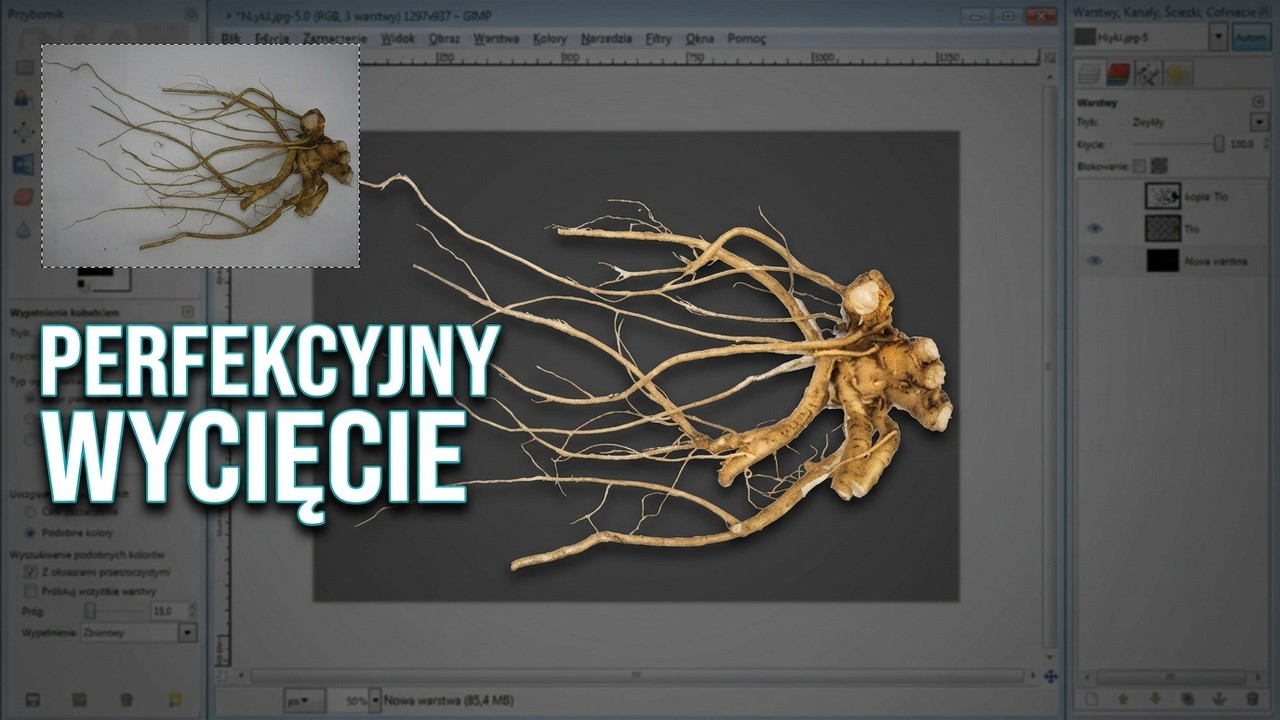The width and height of the screenshot is (1280, 720).
Task: Toggle 'Z obszarami przezroczystymi' checkbox
Action: [30, 572]
